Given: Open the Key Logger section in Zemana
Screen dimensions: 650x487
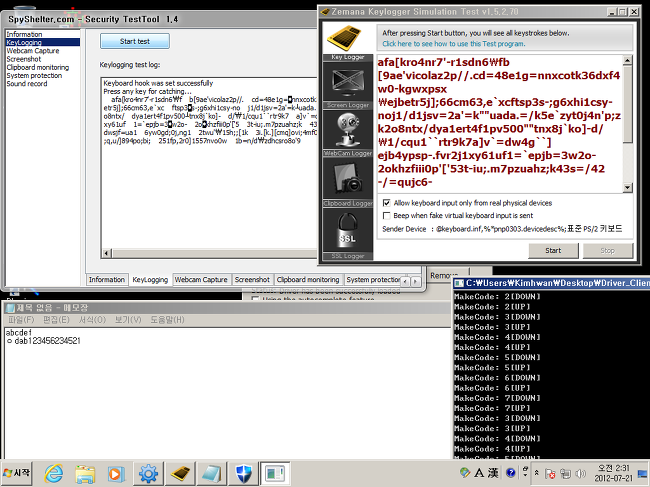Looking at the screenshot, I should [347, 41].
